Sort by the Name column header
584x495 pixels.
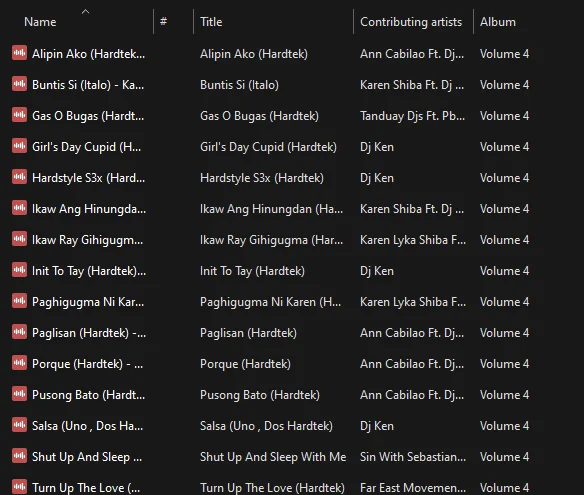coord(40,22)
